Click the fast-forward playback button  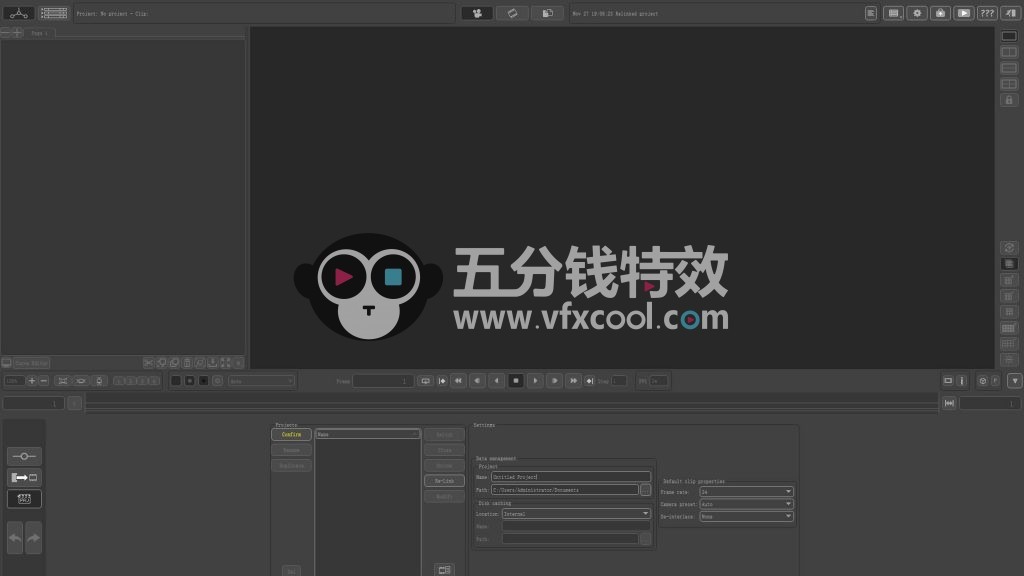pos(573,381)
